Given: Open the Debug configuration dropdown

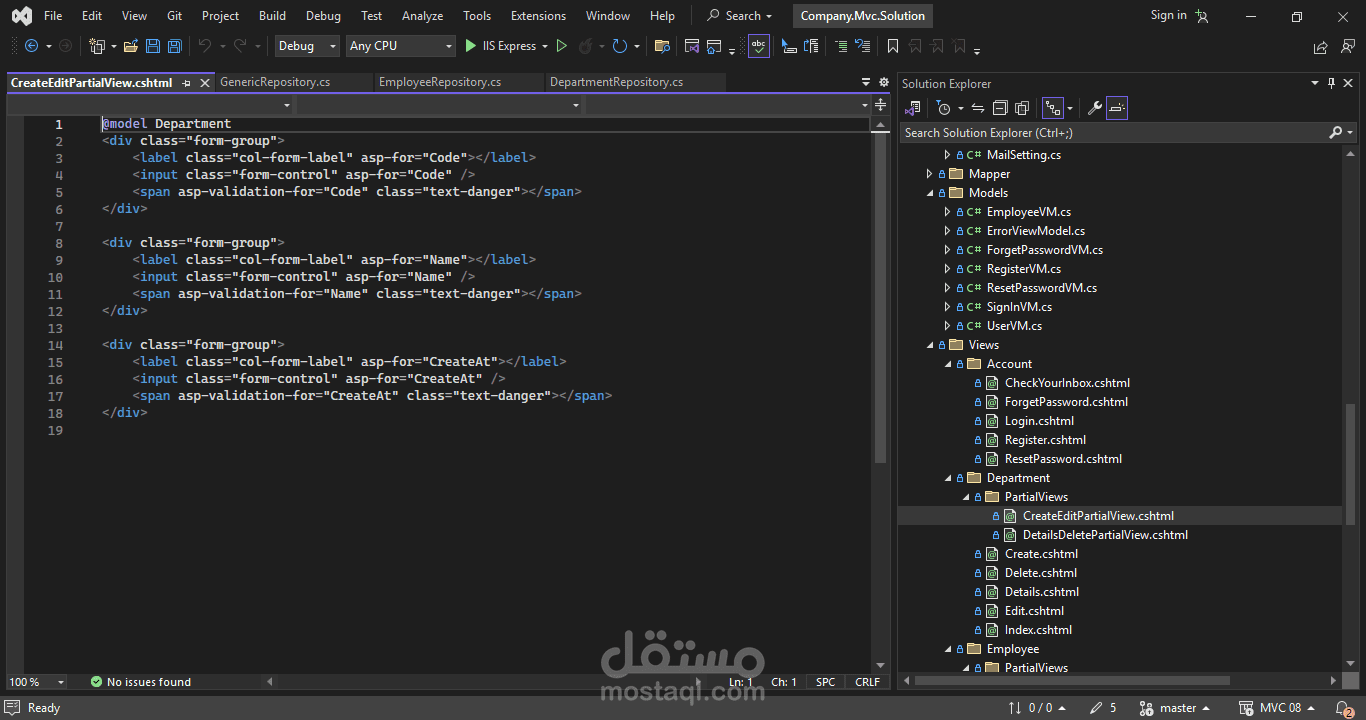Looking at the screenshot, I should click(x=307, y=46).
